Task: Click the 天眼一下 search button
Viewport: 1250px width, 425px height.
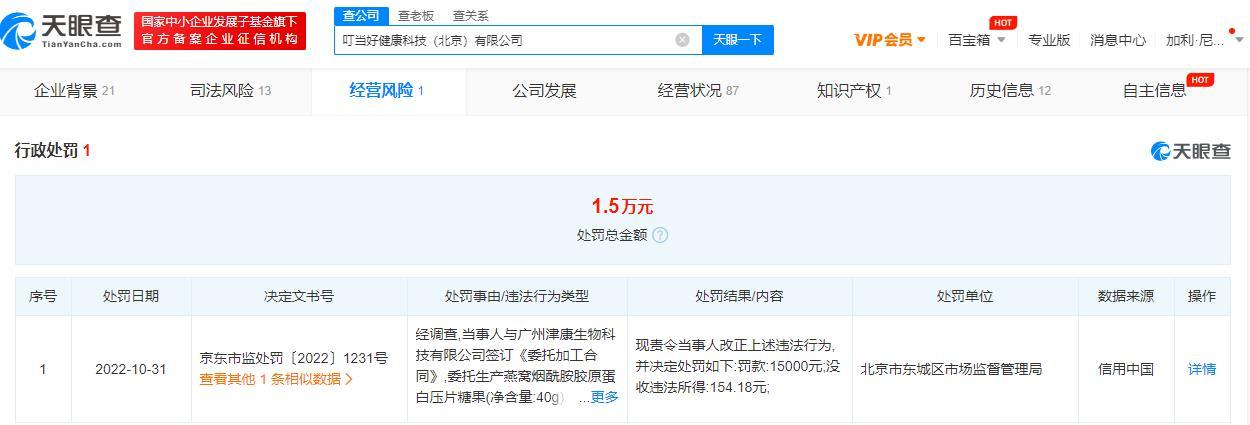Action: point(738,40)
